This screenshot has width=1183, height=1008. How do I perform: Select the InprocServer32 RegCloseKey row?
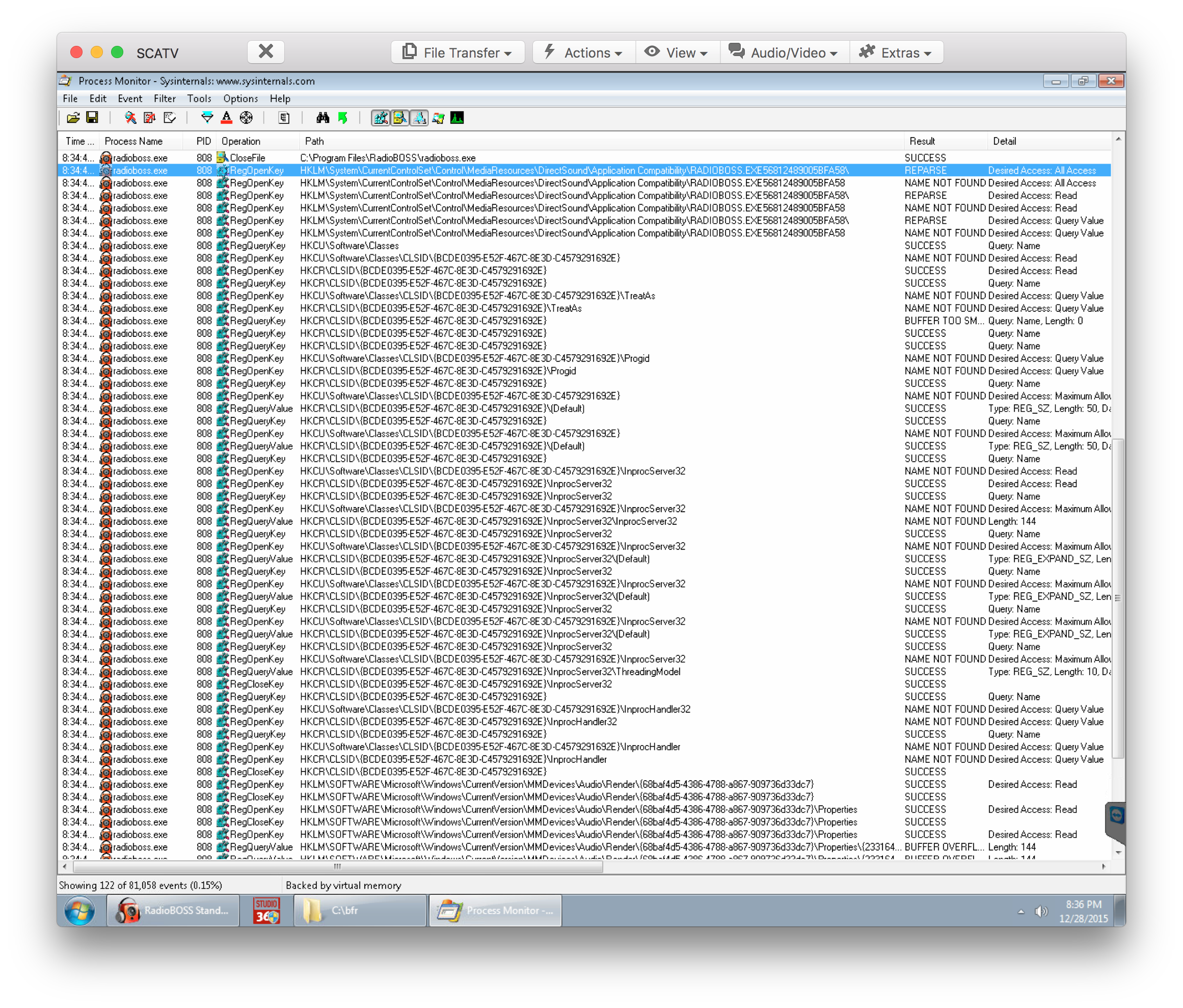[x=585, y=684]
